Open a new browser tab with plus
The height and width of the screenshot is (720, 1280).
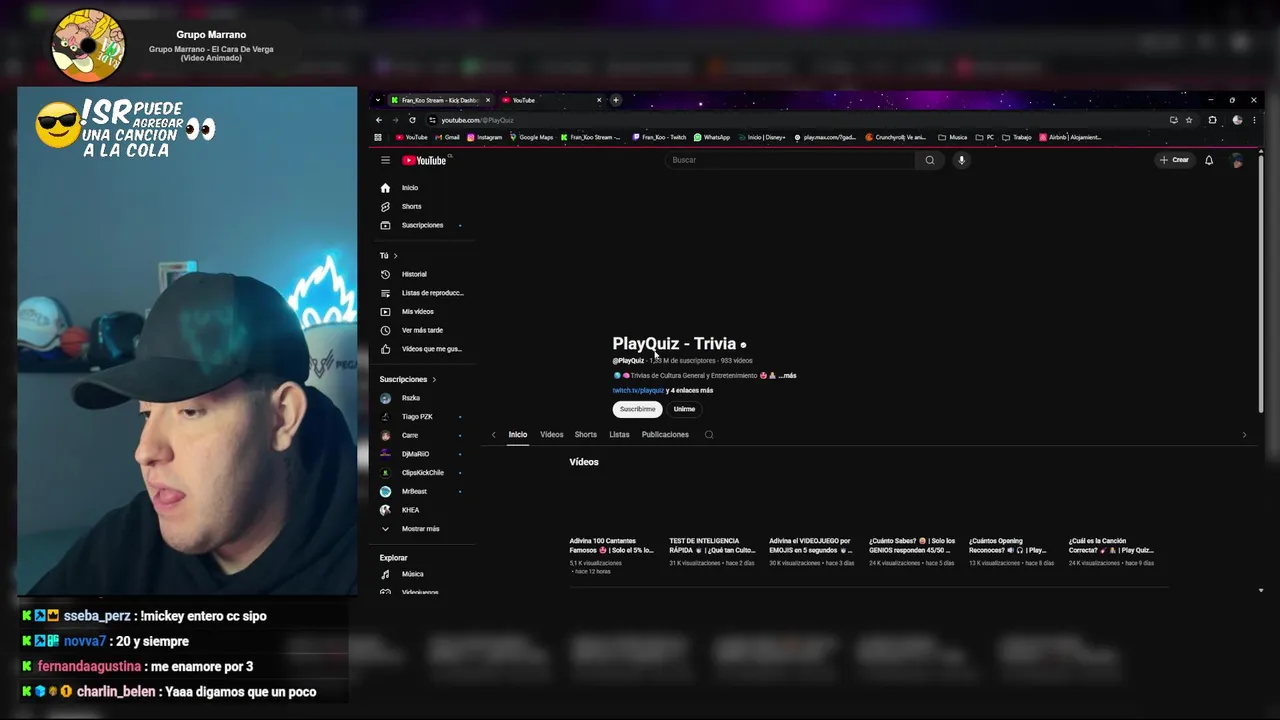[x=616, y=100]
